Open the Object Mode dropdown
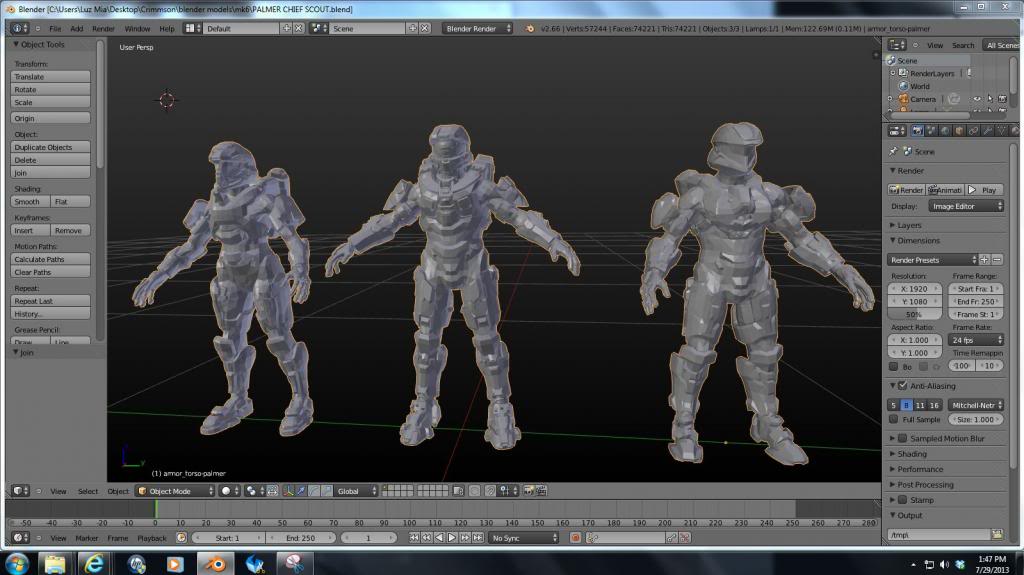The image size is (1024, 575). (x=175, y=491)
